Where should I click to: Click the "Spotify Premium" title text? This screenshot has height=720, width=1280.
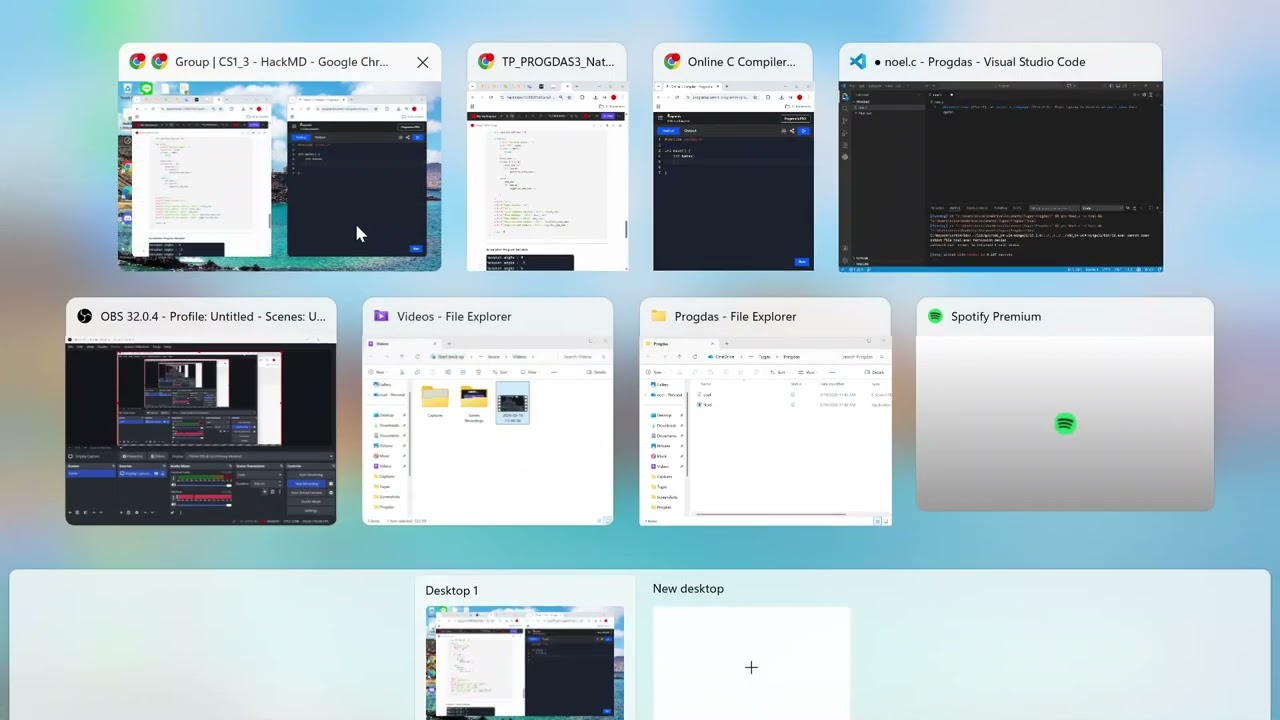point(996,316)
